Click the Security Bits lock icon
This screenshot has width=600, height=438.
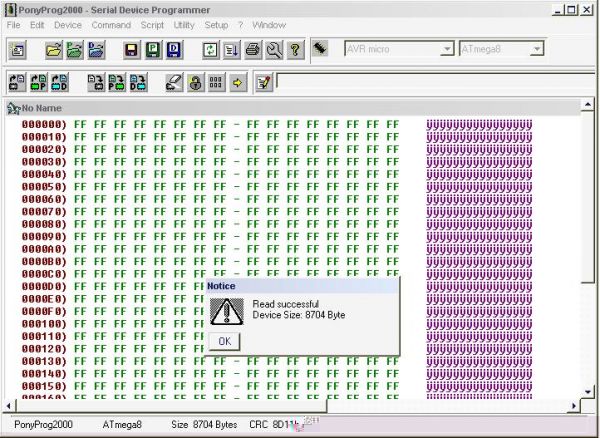click(195, 83)
